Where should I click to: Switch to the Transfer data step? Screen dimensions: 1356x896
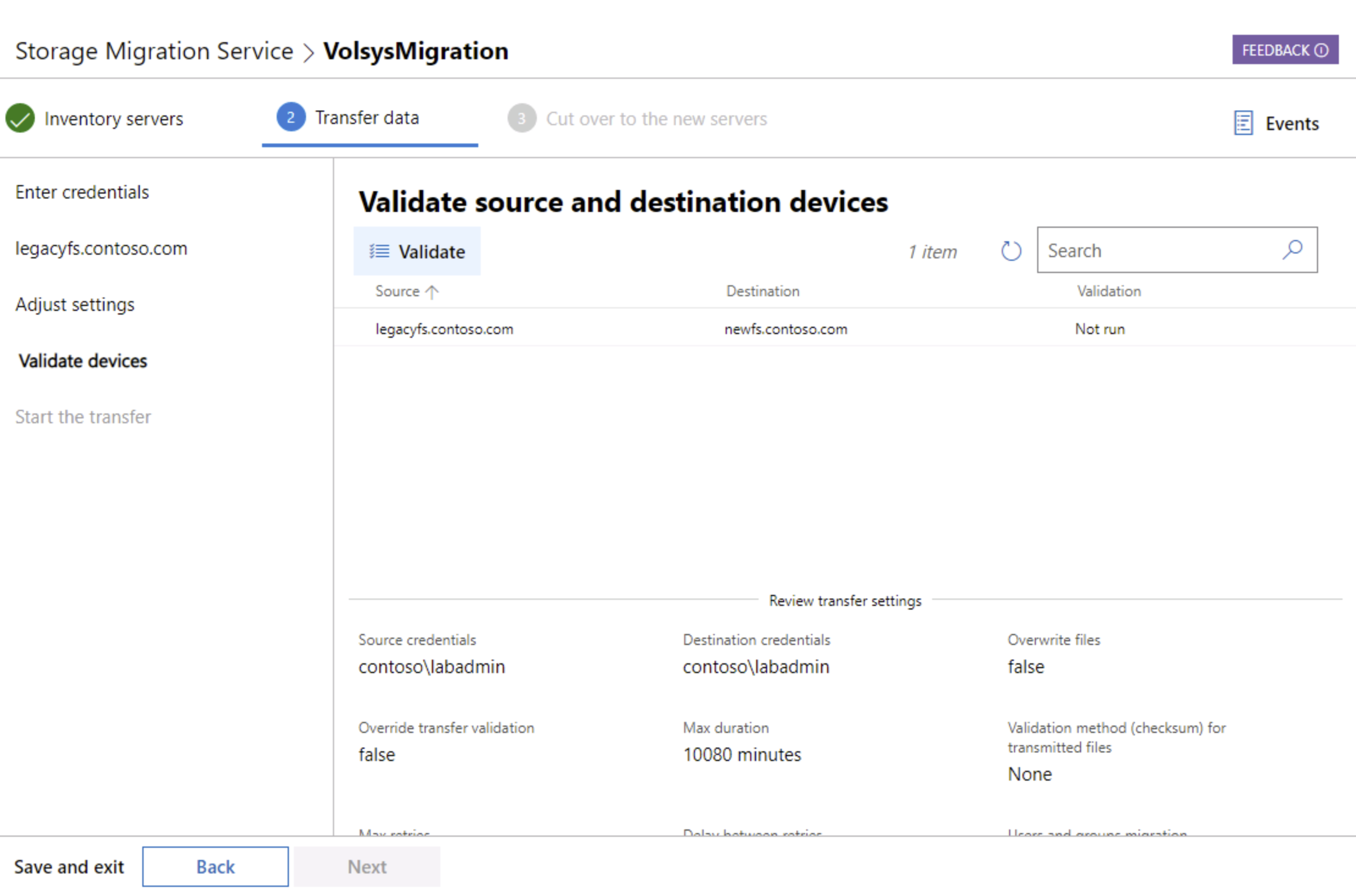pyautogui.click(x=366, y=117)
